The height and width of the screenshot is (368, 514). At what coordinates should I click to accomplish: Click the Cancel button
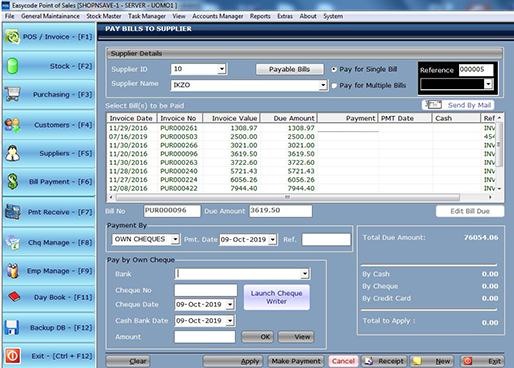tap(343, 361)
